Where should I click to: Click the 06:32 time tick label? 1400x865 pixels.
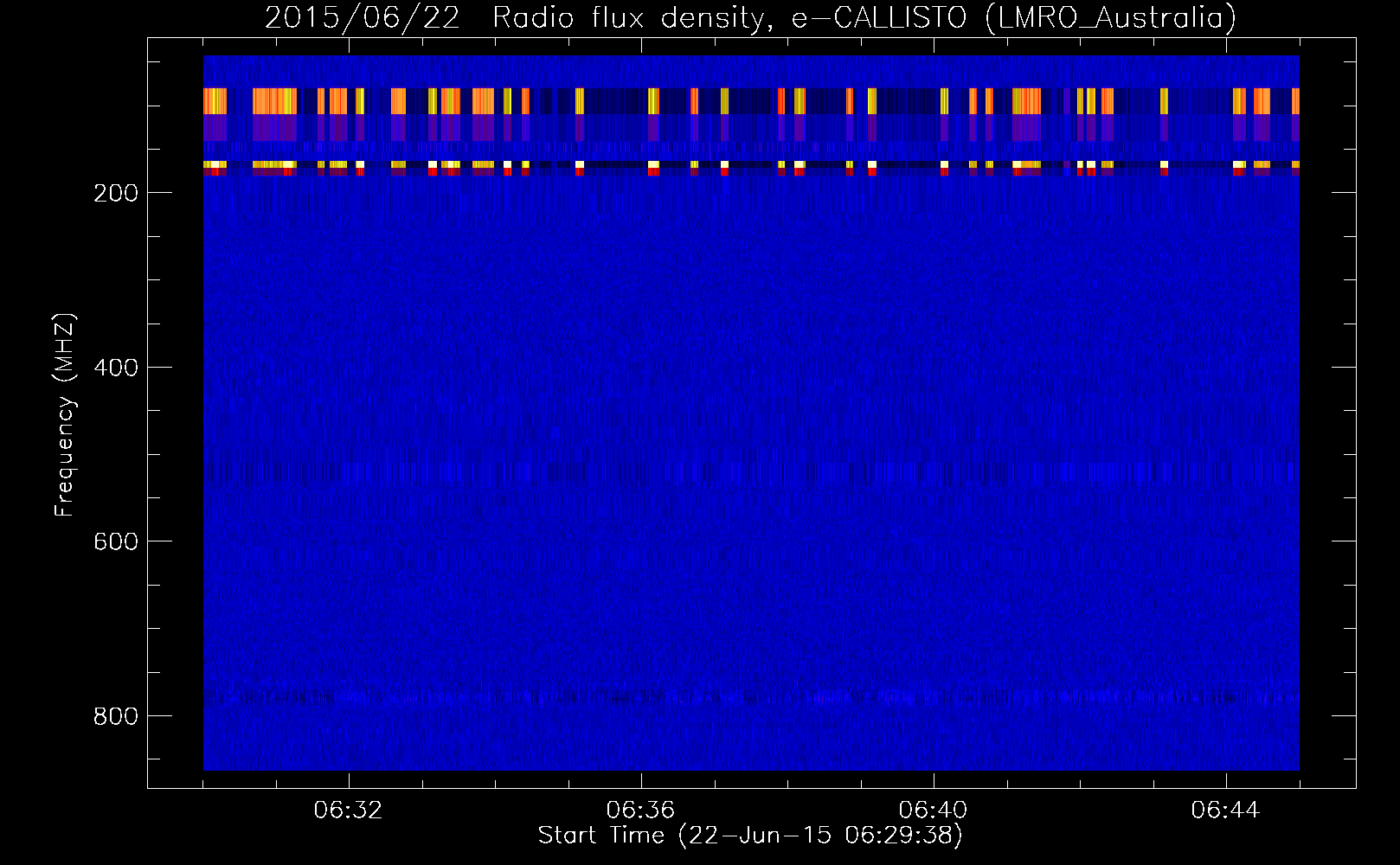(x=349, y=811)
